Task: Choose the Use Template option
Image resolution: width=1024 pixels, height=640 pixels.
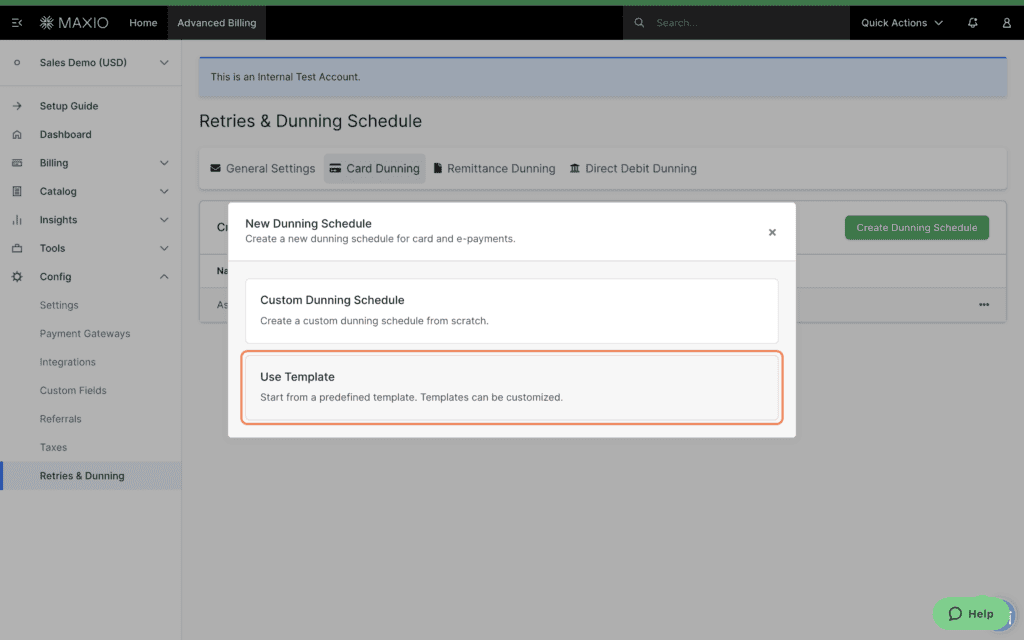Action: coord(512,387)
